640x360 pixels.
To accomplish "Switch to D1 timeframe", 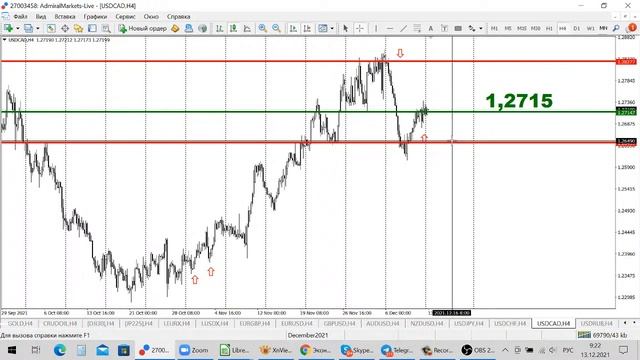I will pos(576,28).
